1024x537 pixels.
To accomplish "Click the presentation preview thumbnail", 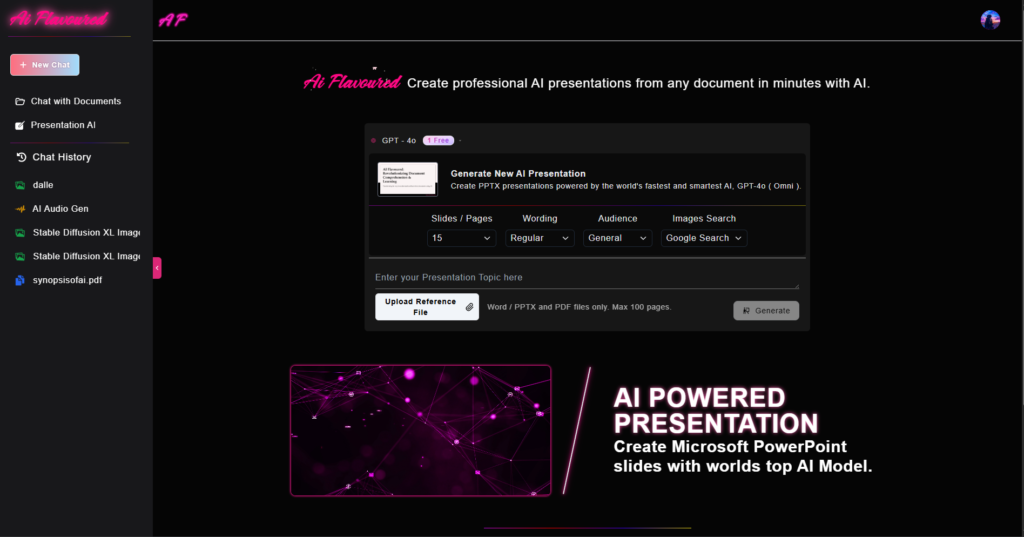I will [x=408, y=178].
